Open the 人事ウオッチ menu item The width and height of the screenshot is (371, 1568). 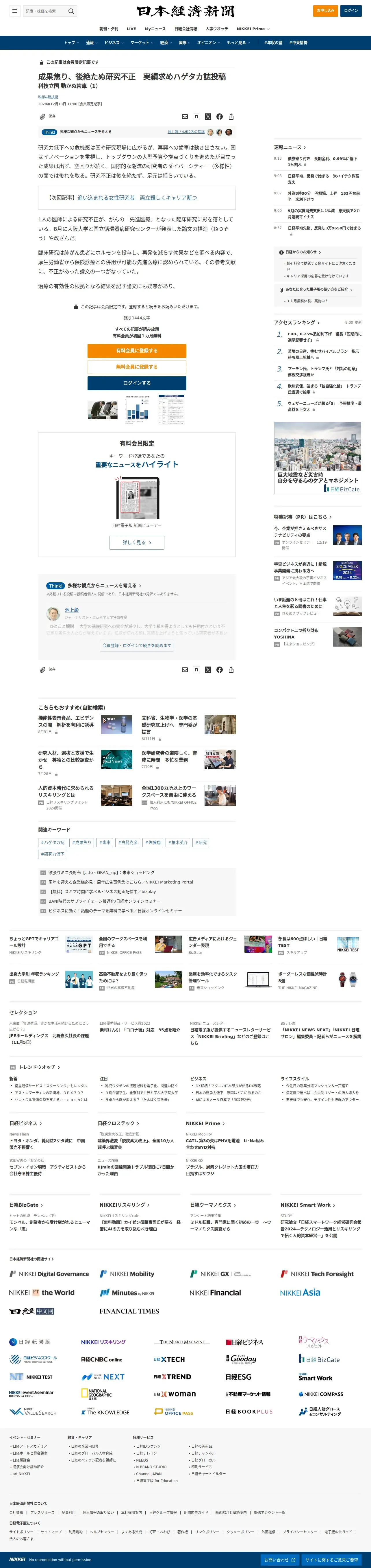(x=216, y=29)
